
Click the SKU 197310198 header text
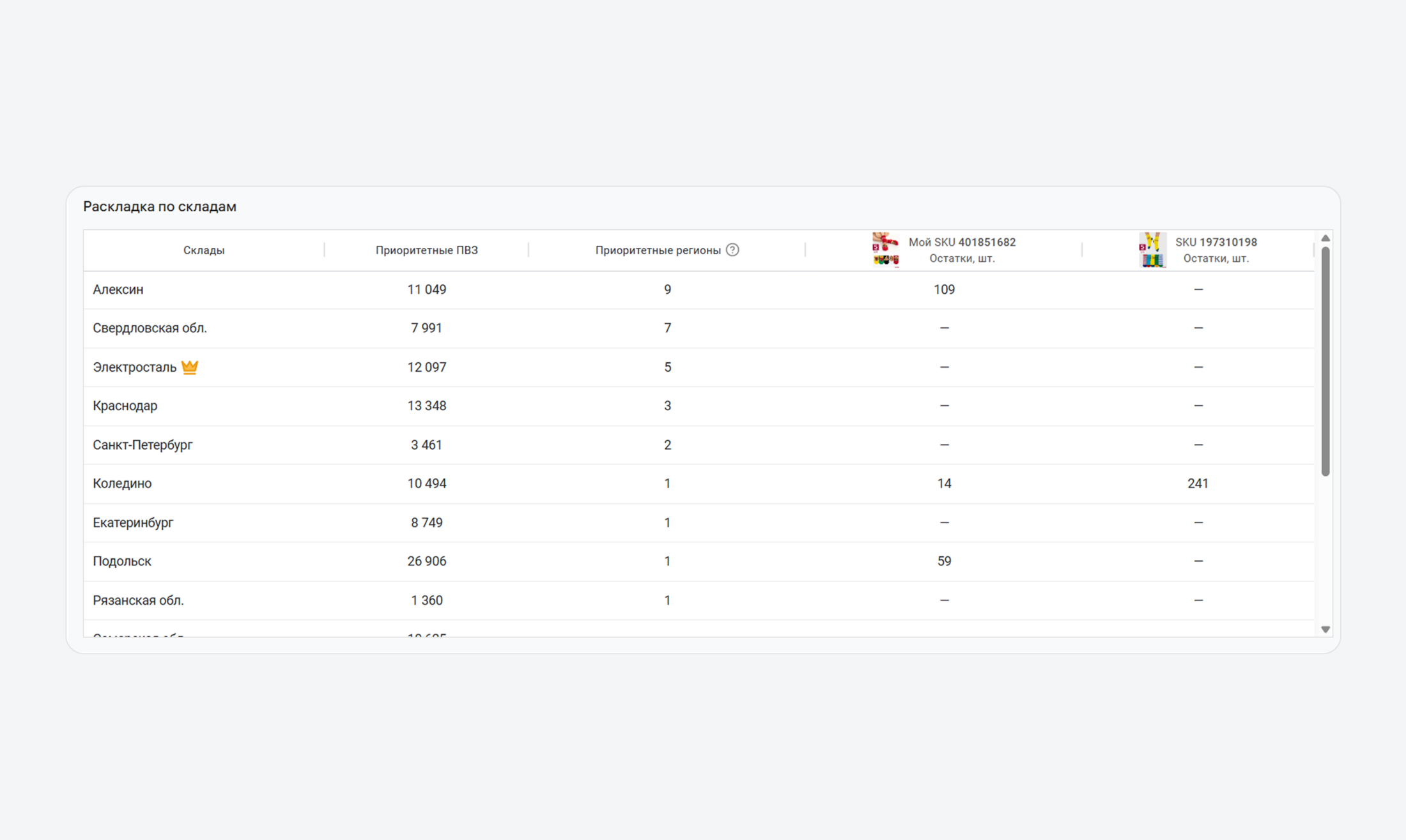click(1216, 242)
